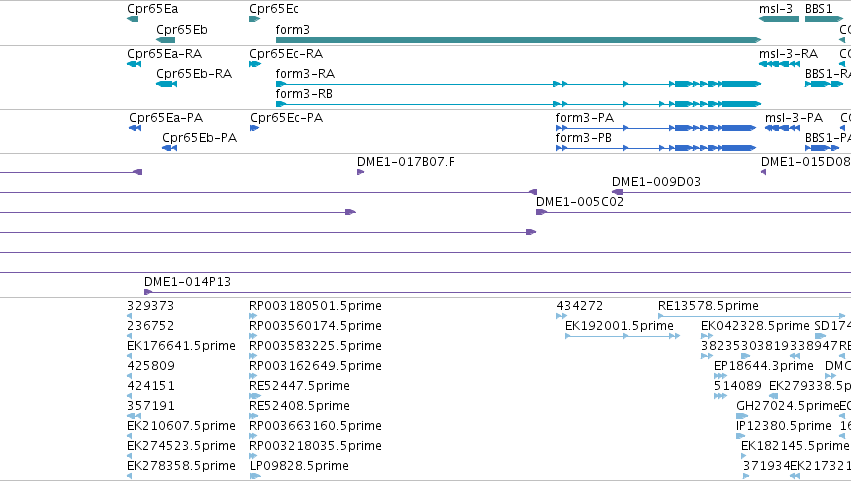Click the Cpr65Ea-RA transcript label
The width and height of the screenshot is (851, 481).
point(164,54)
